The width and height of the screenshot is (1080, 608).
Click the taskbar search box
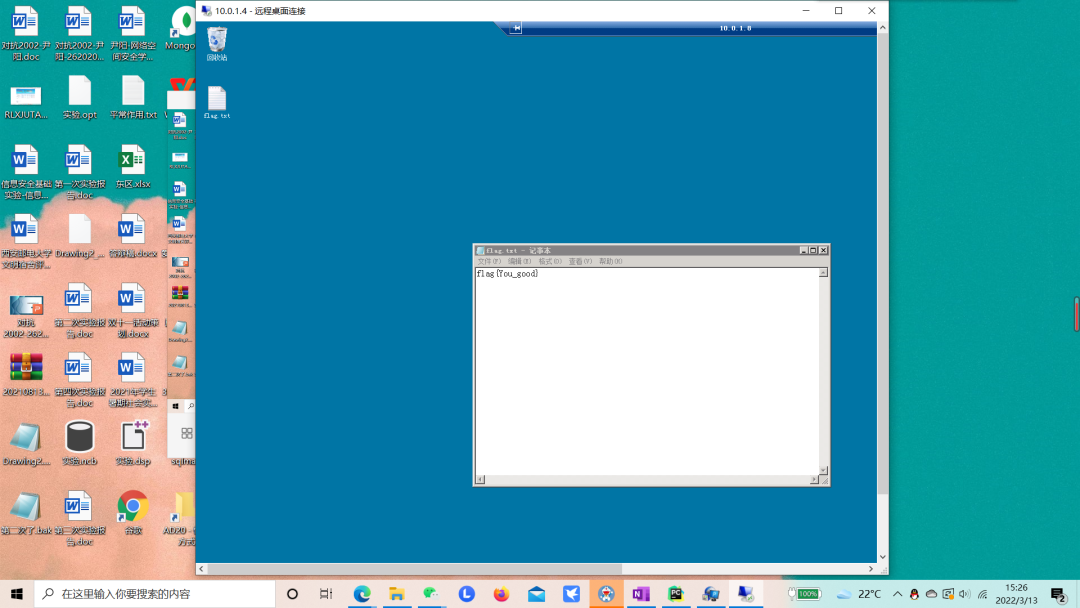(x=154, y=594)
